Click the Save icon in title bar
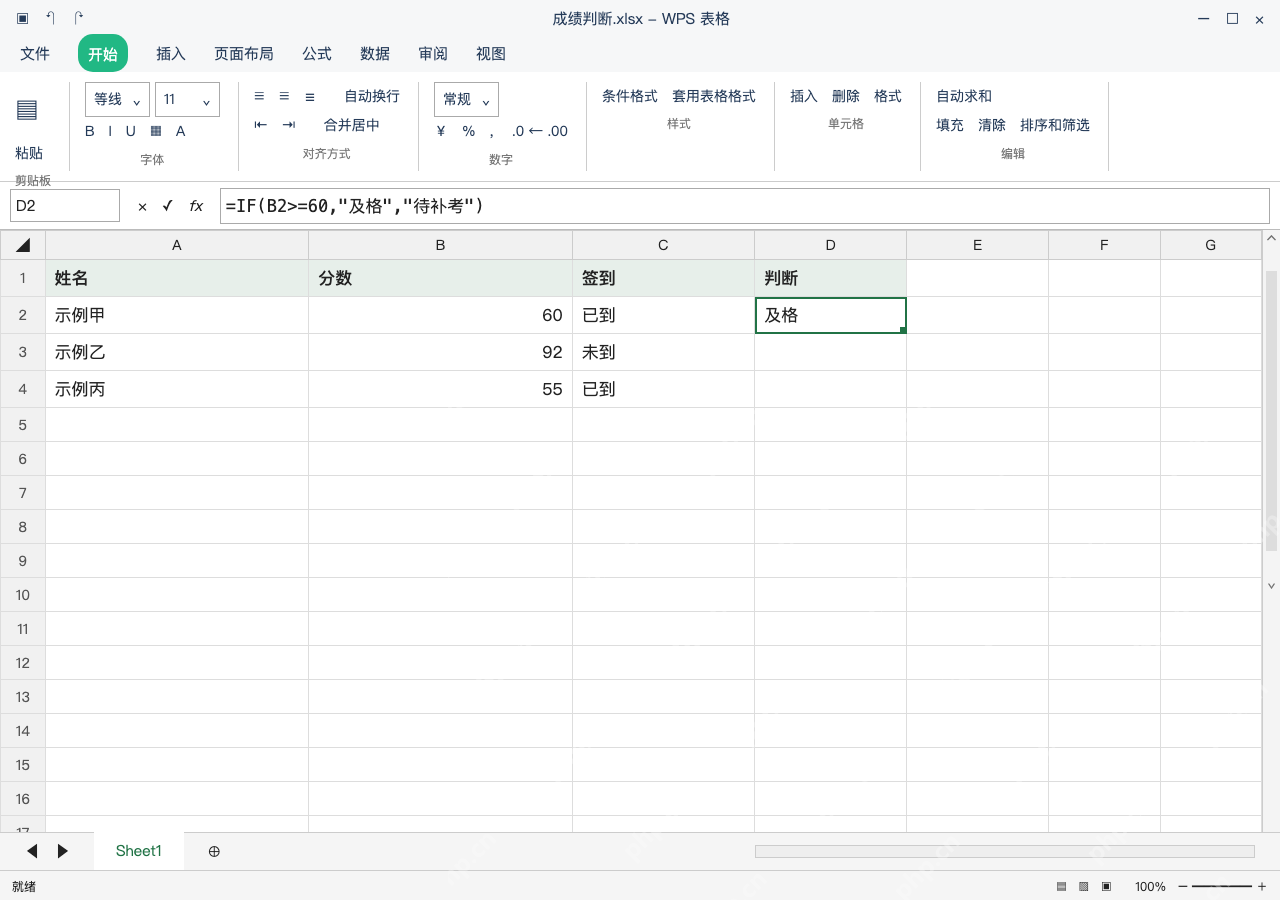The width and height of the screenshot is (1280, 900). pyautogui.click(x=22, y=18)
